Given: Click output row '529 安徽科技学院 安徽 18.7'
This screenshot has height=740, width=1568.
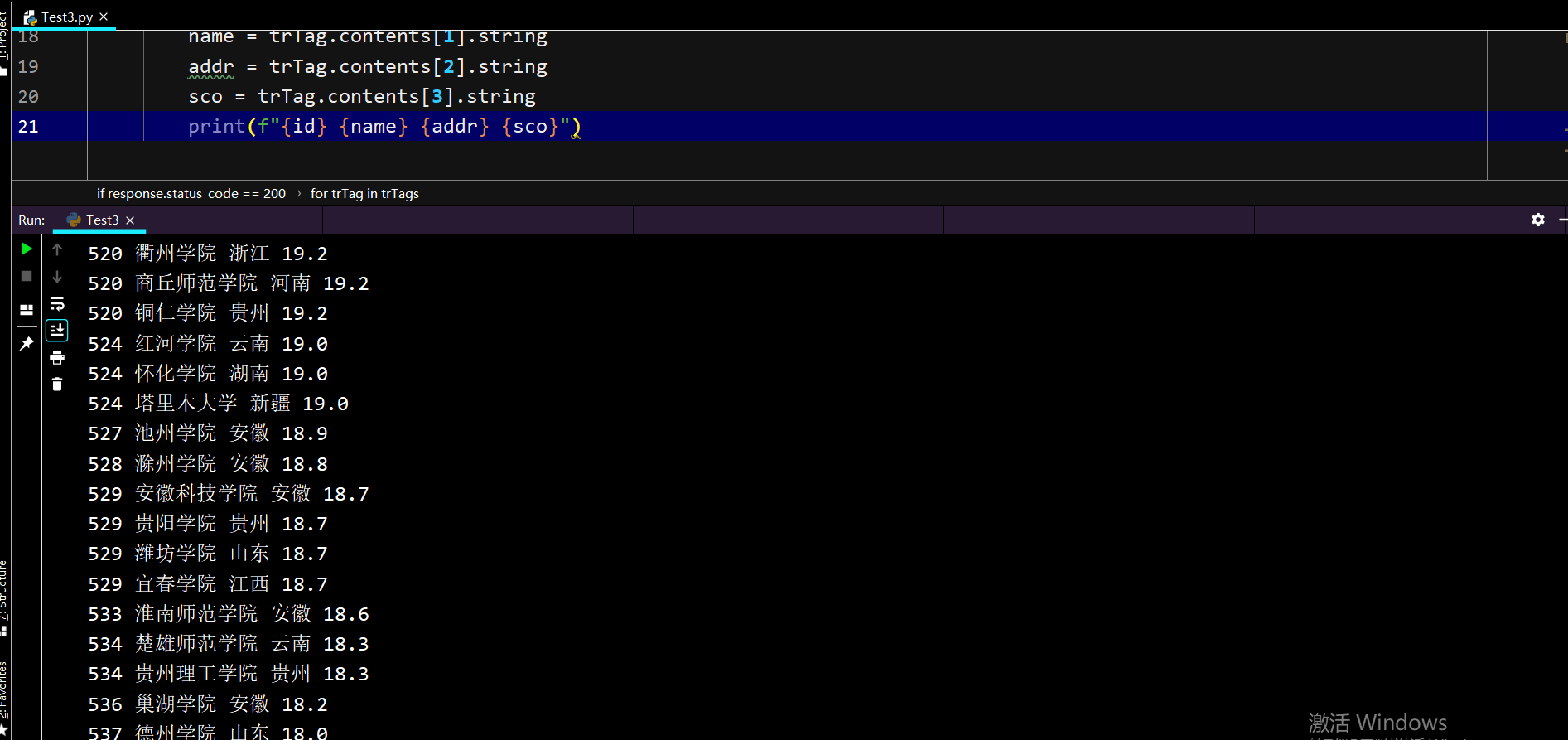Looking at the screenshot, I should (229, 494).
